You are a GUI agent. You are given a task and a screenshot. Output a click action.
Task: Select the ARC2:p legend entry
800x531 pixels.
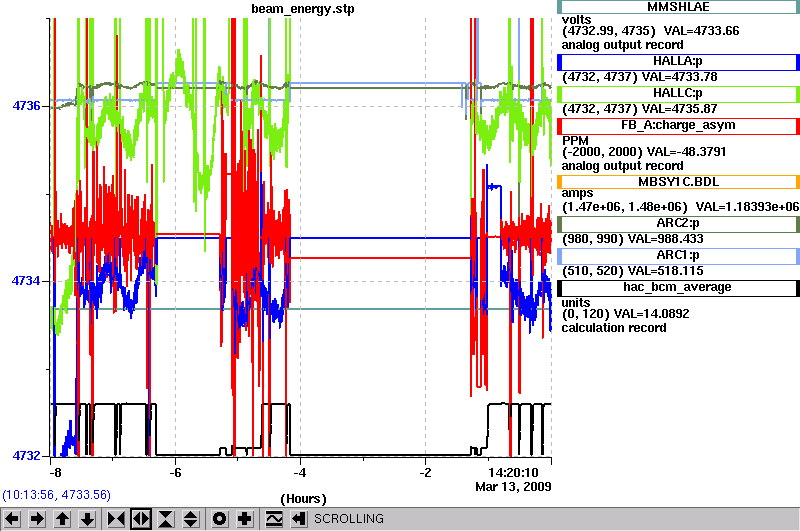(x=678, y=224)
